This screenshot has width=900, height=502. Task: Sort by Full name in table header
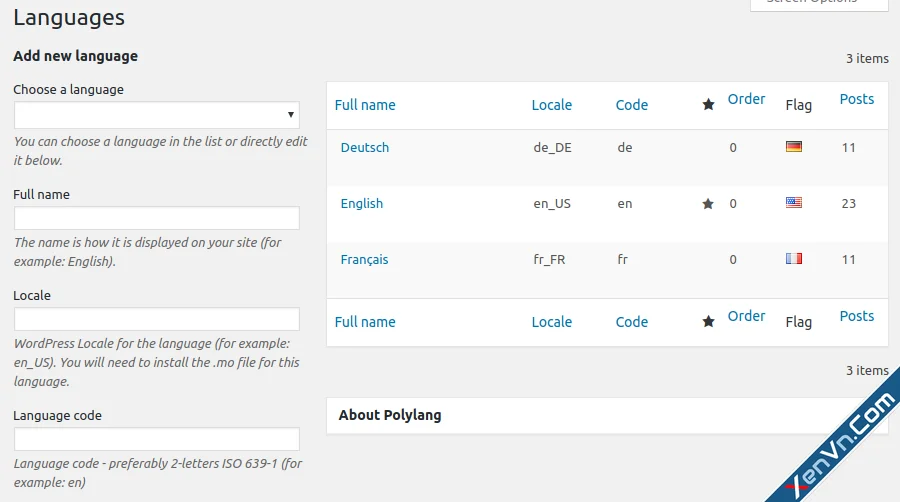coord(365,105)
